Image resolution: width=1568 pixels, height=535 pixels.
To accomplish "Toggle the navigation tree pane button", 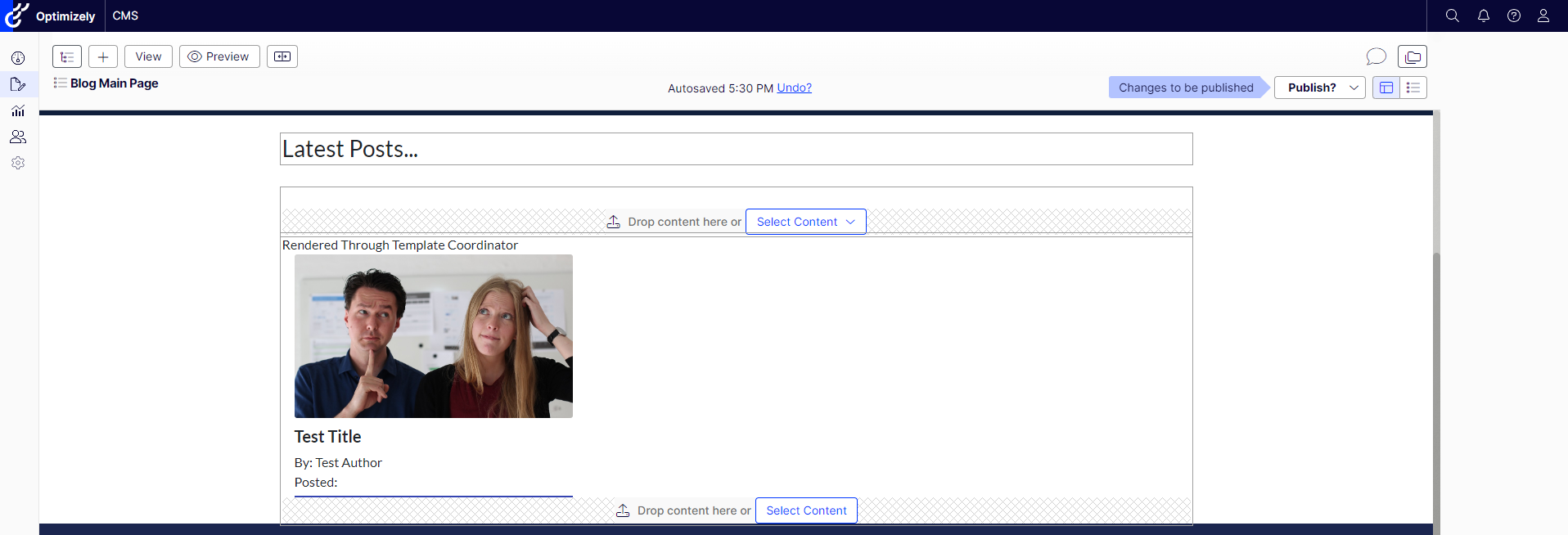I will click(x=67, y=56).
